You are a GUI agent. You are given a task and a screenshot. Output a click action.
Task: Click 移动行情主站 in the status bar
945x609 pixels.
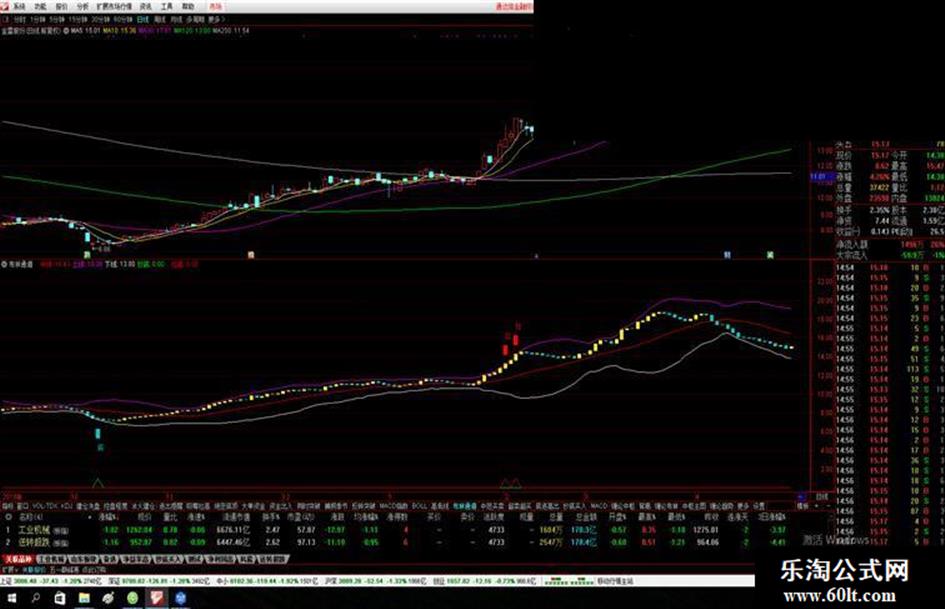(x=615, y=581)
